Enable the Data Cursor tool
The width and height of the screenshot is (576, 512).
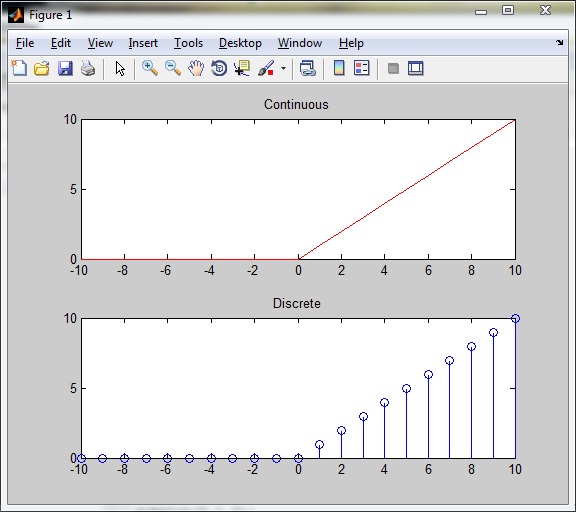click(x=242, y=68)
